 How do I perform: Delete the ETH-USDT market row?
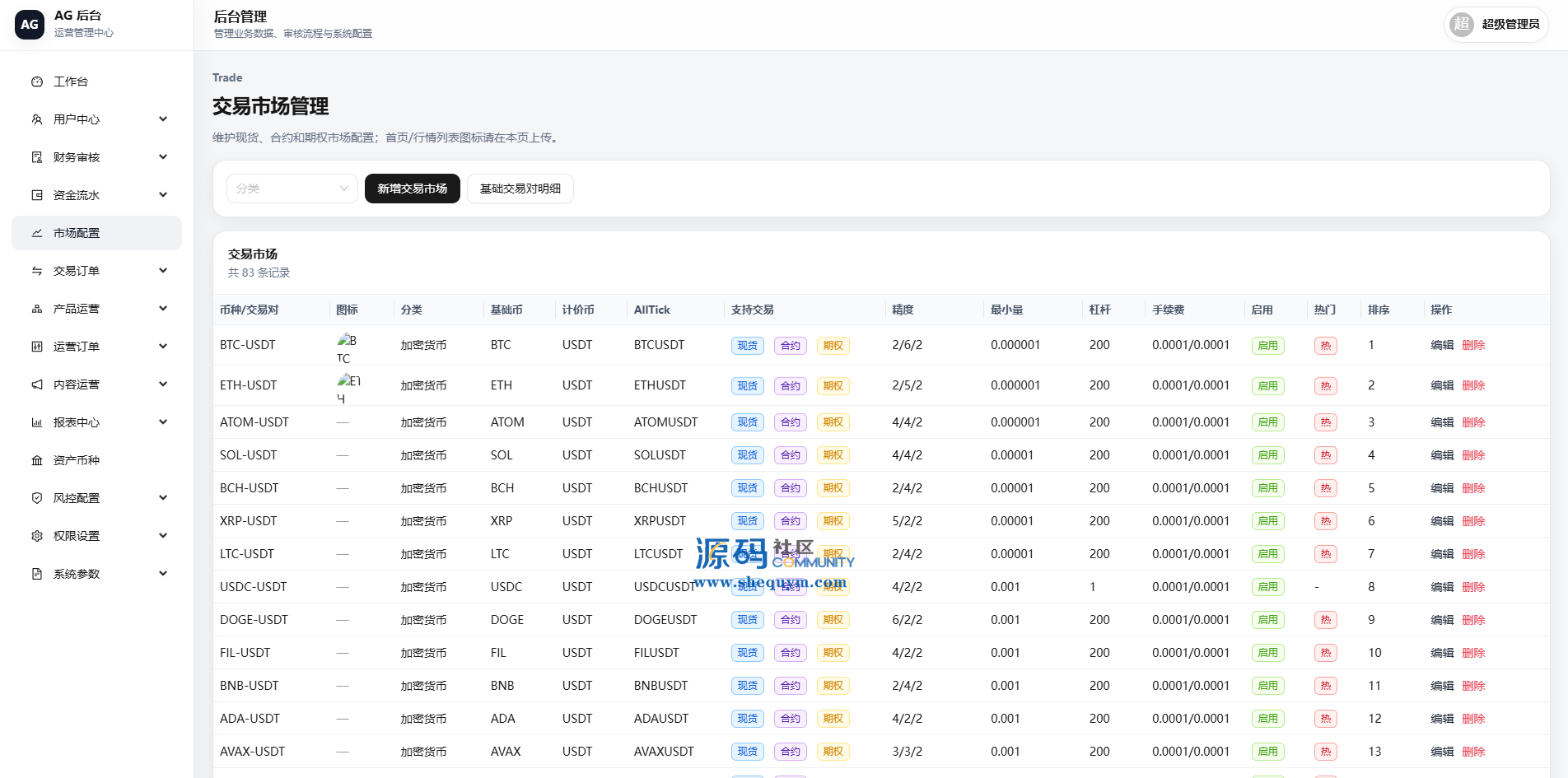(x=1473, y=385)
